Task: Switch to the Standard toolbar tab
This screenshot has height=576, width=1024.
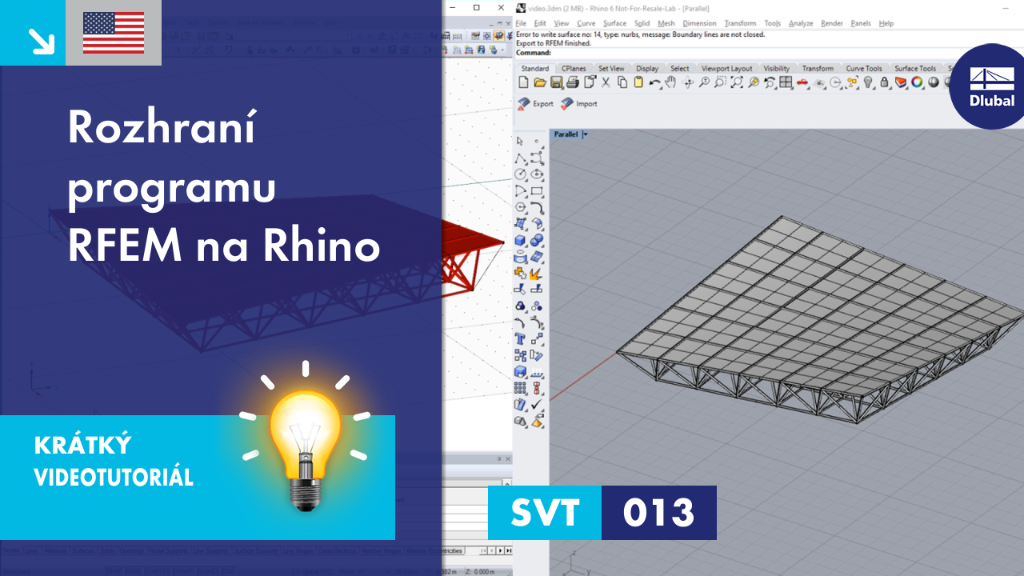Action: coord(535,69)
